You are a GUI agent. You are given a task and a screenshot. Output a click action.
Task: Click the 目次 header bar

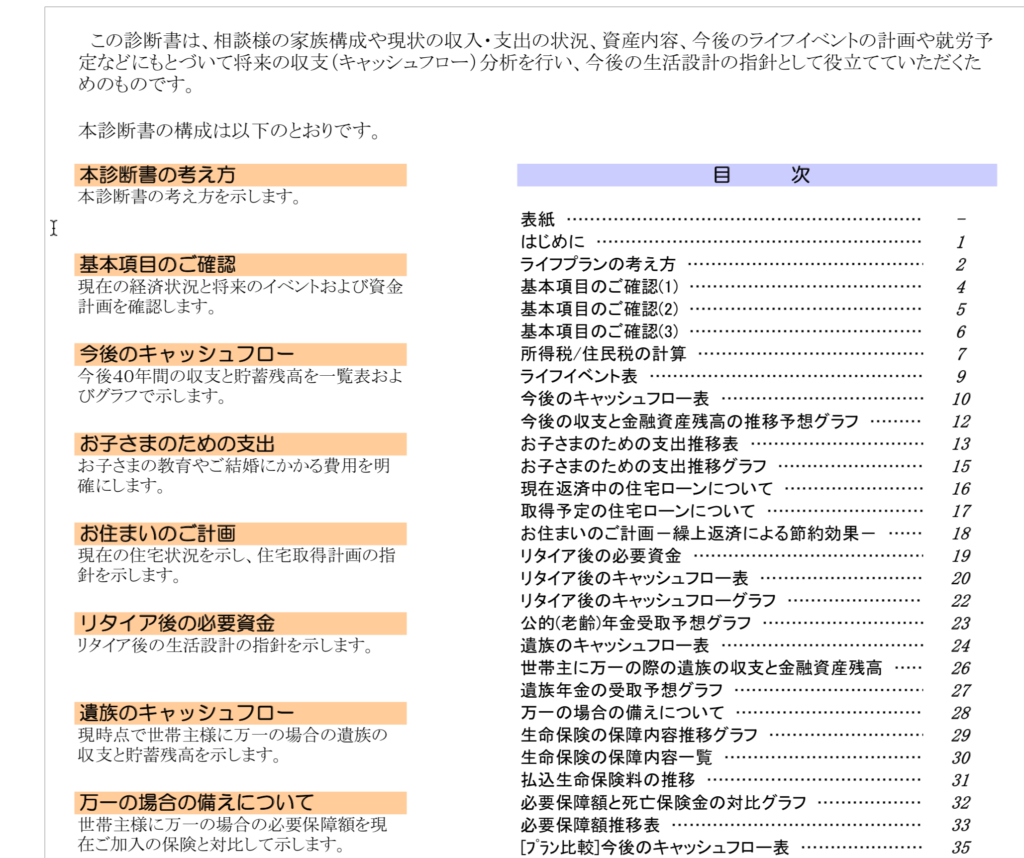click(x=756, y=175)
